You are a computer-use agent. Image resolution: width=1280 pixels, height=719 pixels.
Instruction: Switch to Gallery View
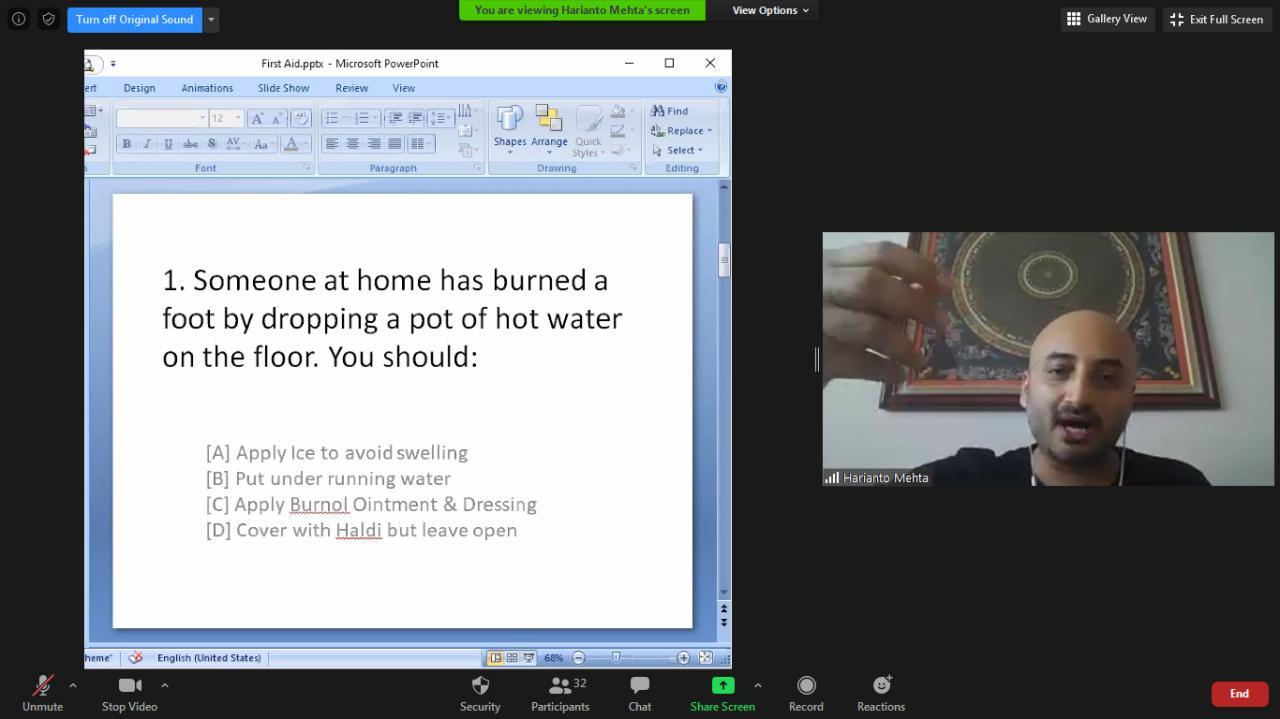[1107, 19]
